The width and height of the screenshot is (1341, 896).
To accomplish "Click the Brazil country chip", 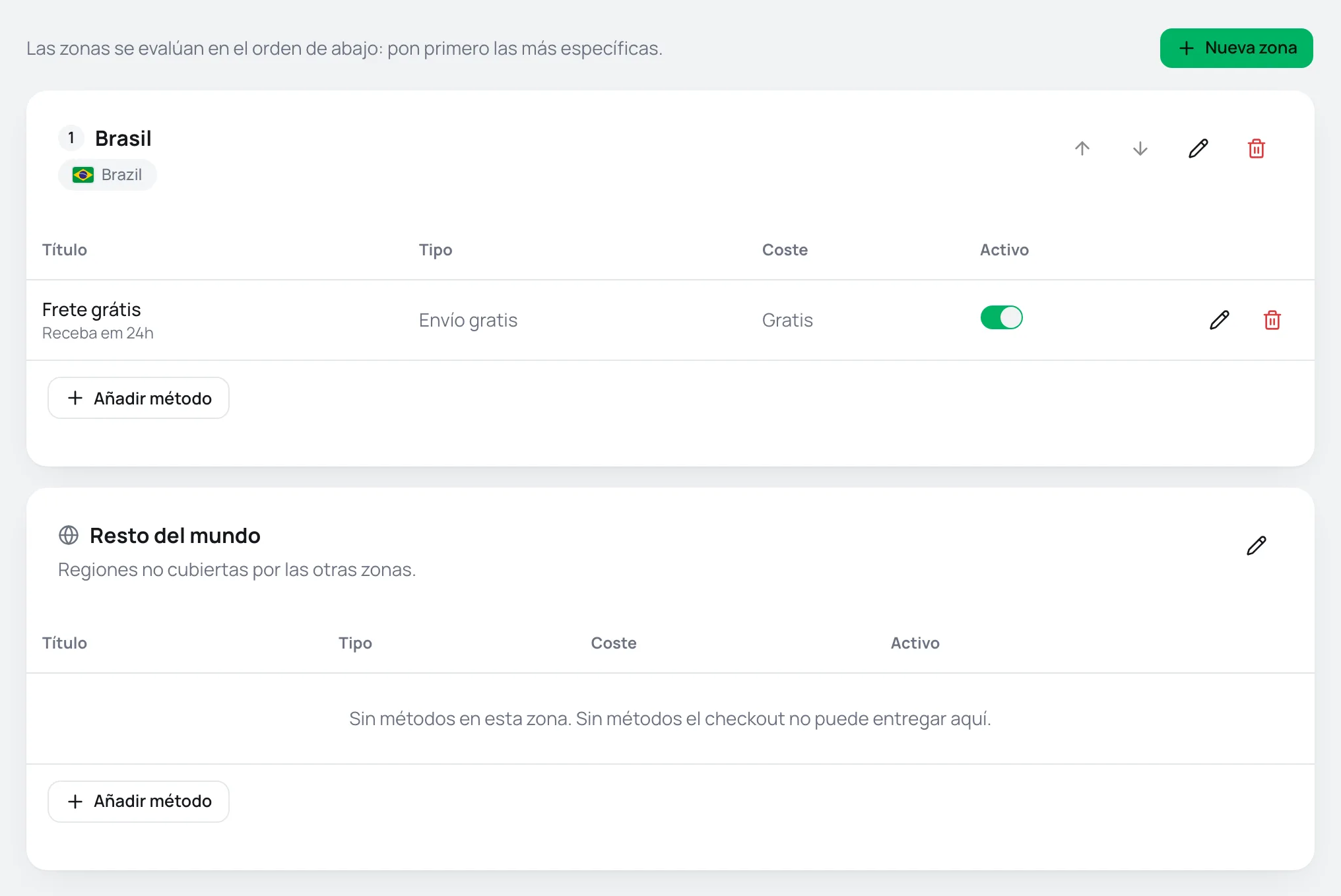I will [x=108, y=175].
